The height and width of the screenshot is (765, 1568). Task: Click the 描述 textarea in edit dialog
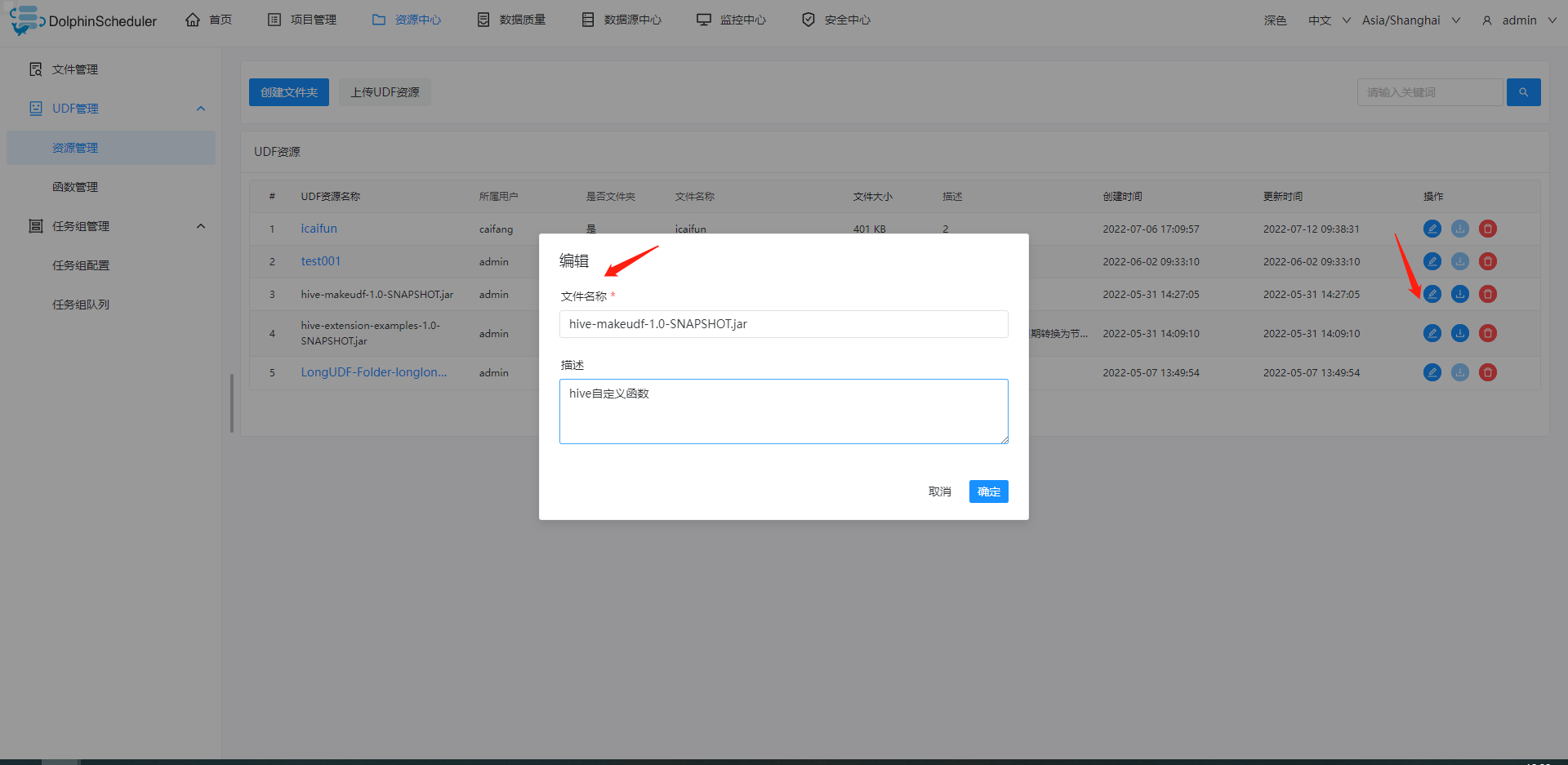(x=784, y=411)
